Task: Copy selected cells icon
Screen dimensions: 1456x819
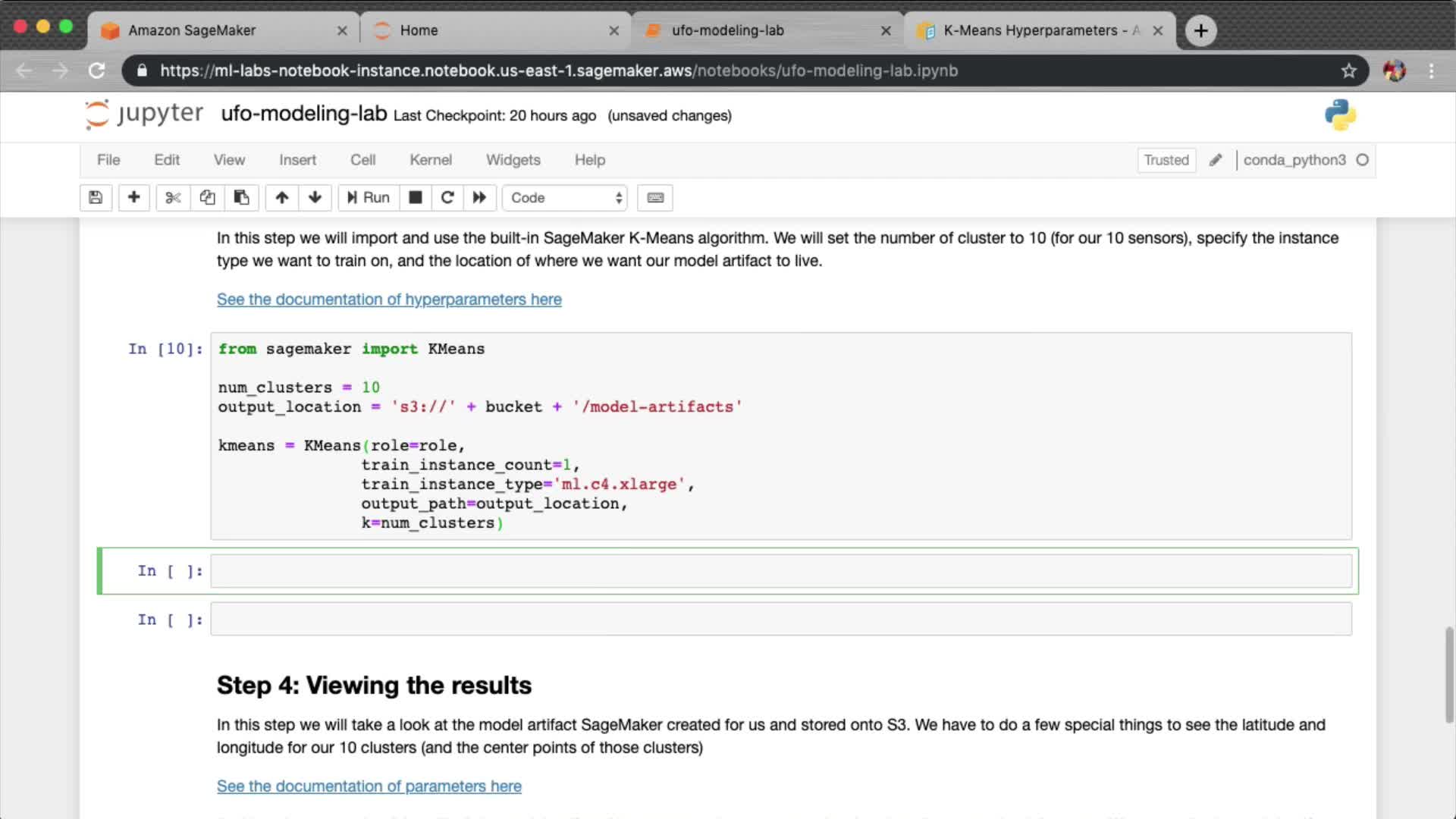Action: point(207,198)
